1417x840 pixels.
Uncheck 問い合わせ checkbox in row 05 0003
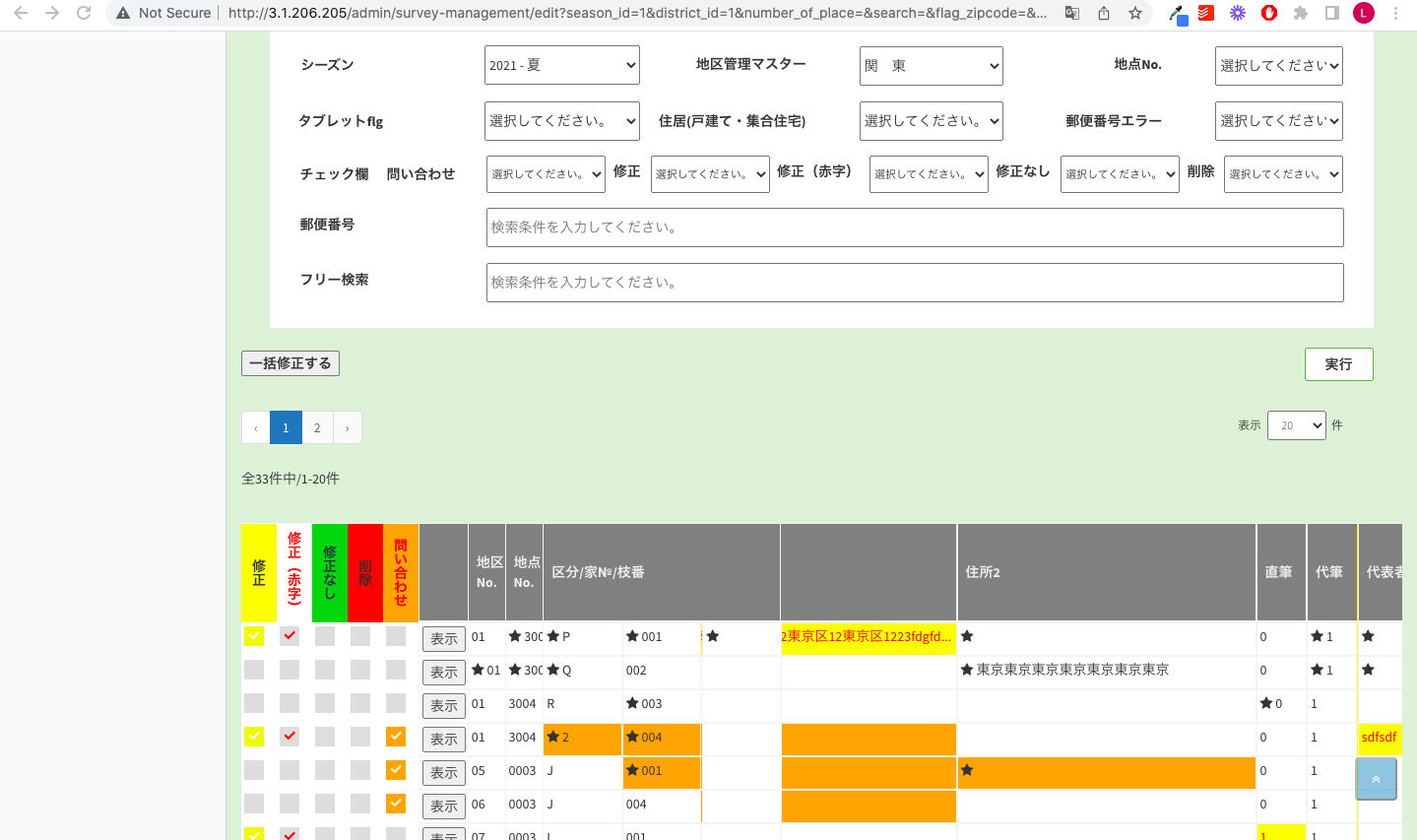pos(396,770)
